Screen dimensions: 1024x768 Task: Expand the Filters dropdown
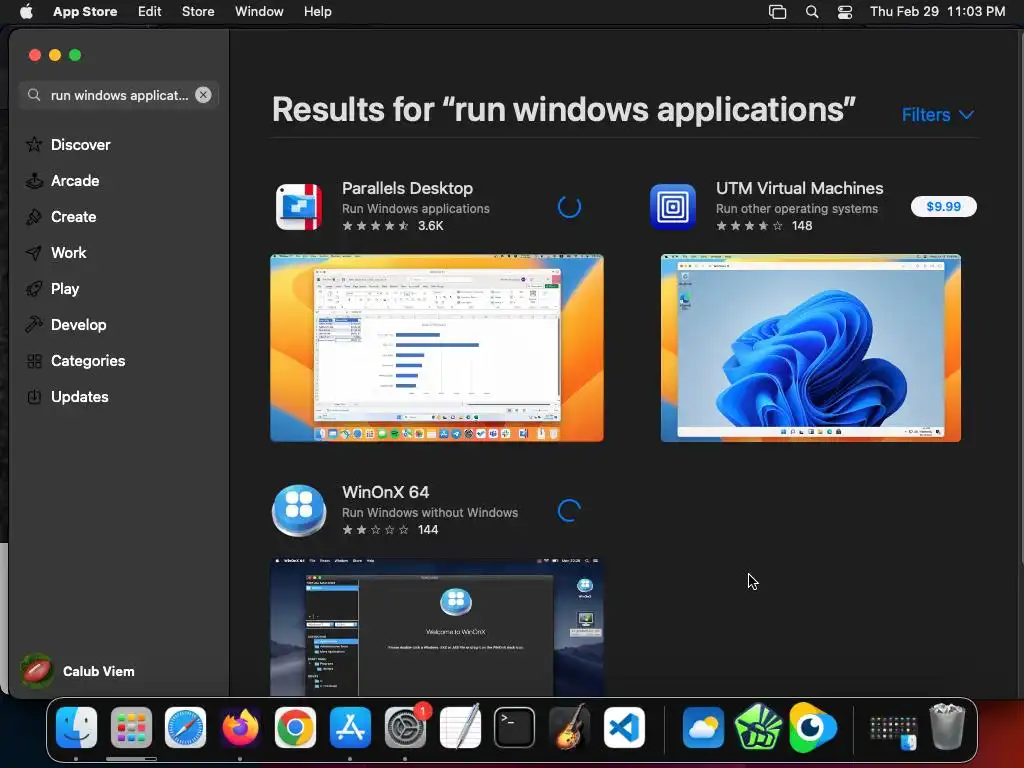coord(938,115)
